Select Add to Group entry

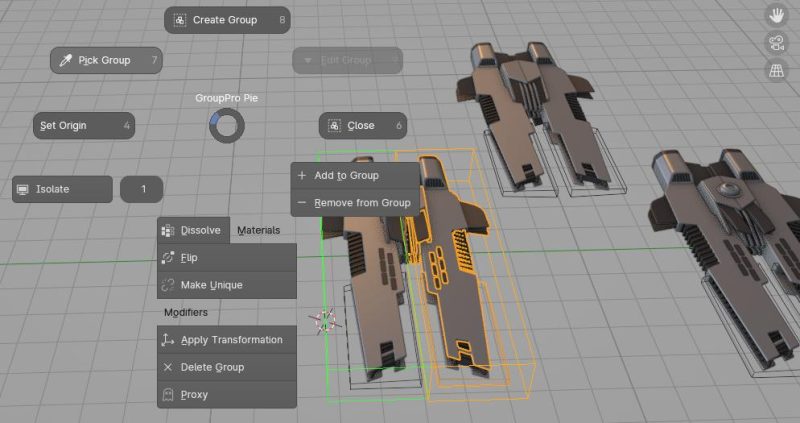[354, 175]
